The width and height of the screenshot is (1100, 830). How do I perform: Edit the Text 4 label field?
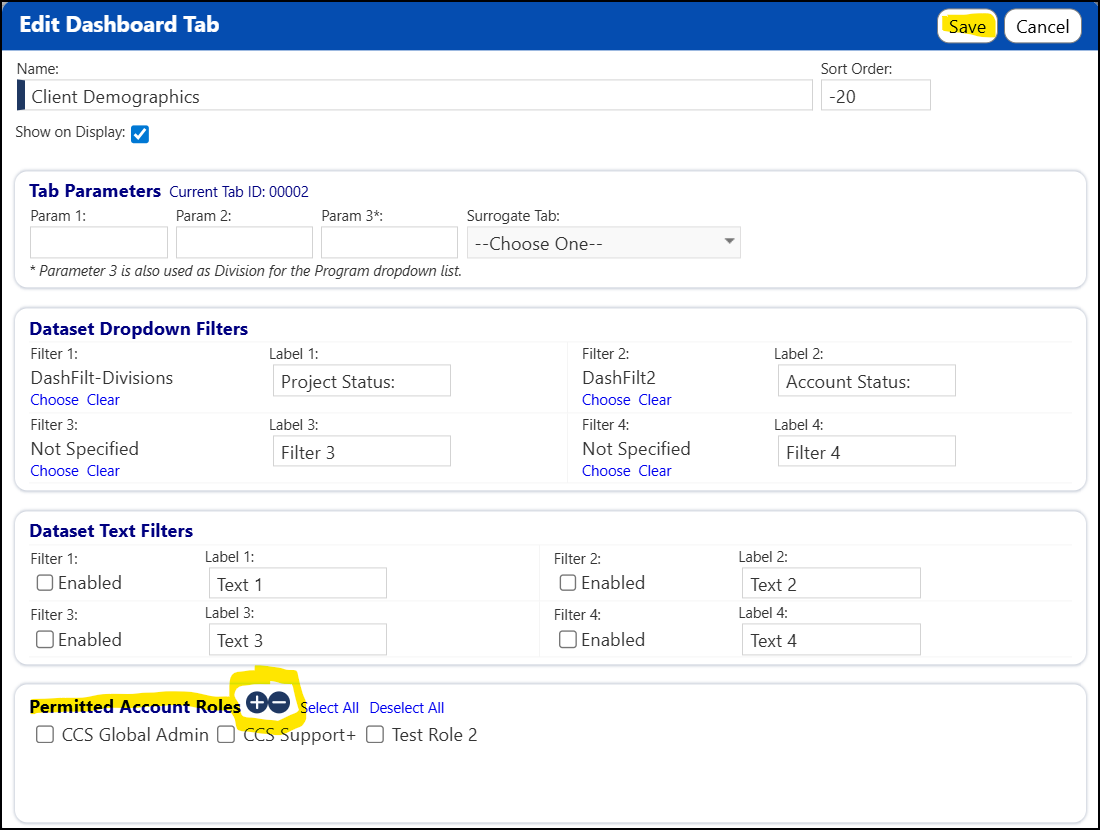click(x=831, y=639)
